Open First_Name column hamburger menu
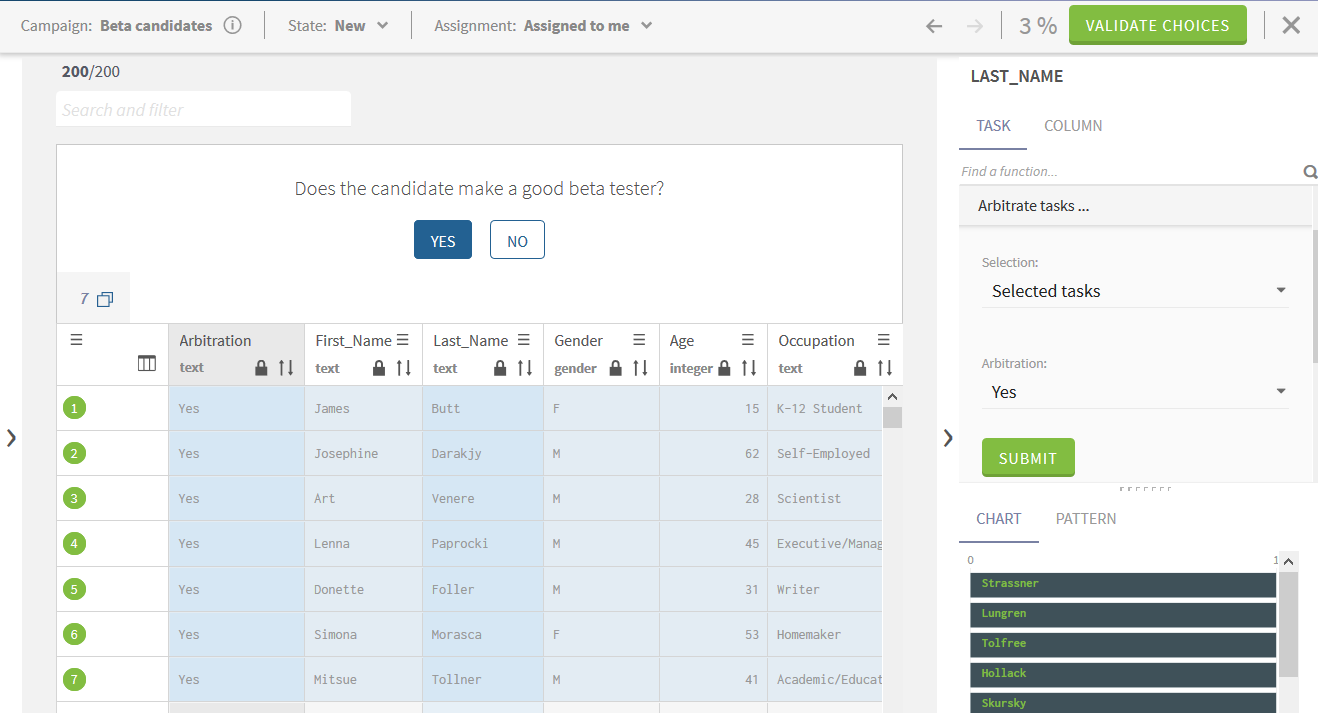 [403, 340]
